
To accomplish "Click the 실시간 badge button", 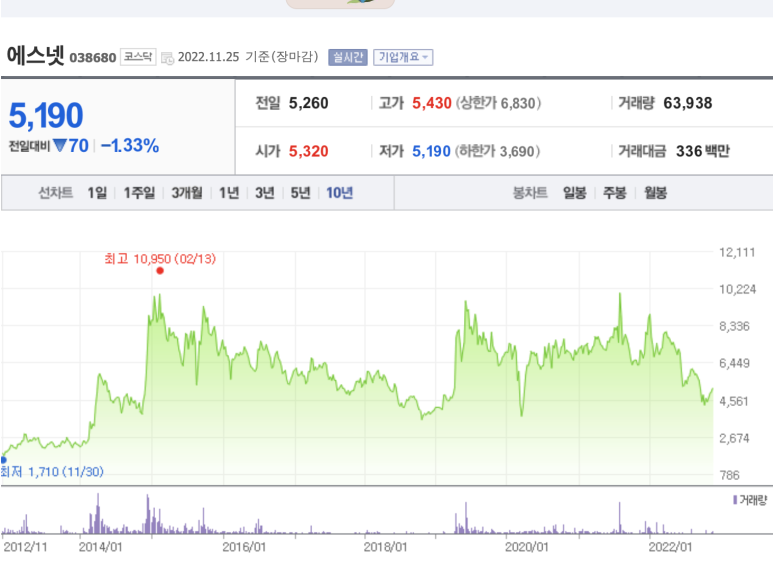I will [348, 57].
